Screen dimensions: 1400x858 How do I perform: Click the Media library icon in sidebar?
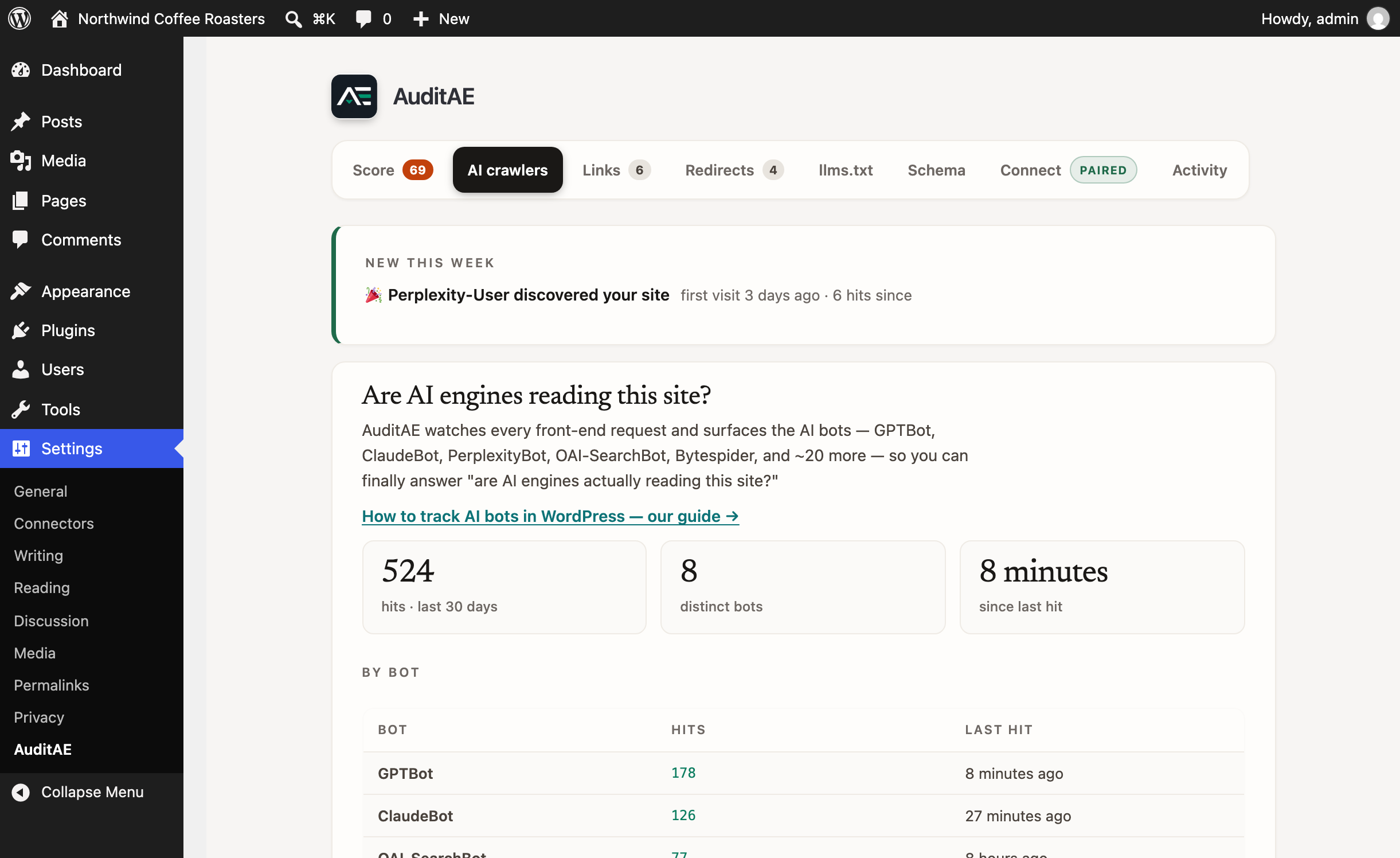pyautogui.click(x=21, y=161)
